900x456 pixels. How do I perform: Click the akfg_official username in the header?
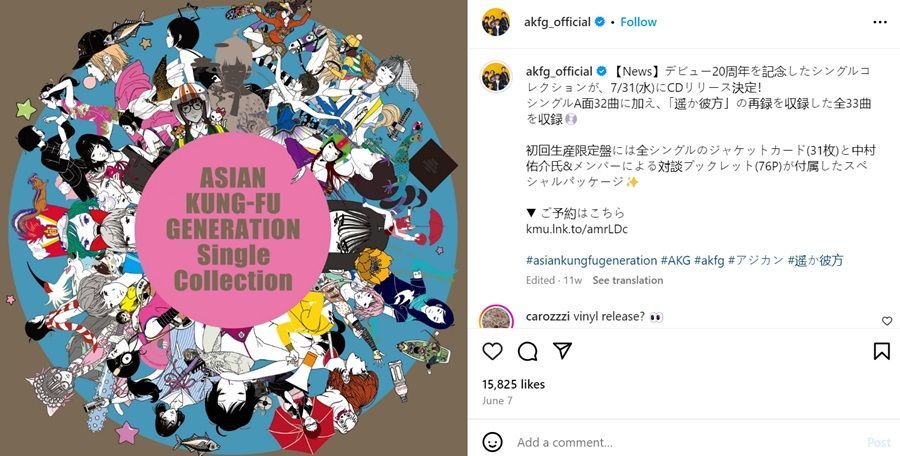point(557,22)
